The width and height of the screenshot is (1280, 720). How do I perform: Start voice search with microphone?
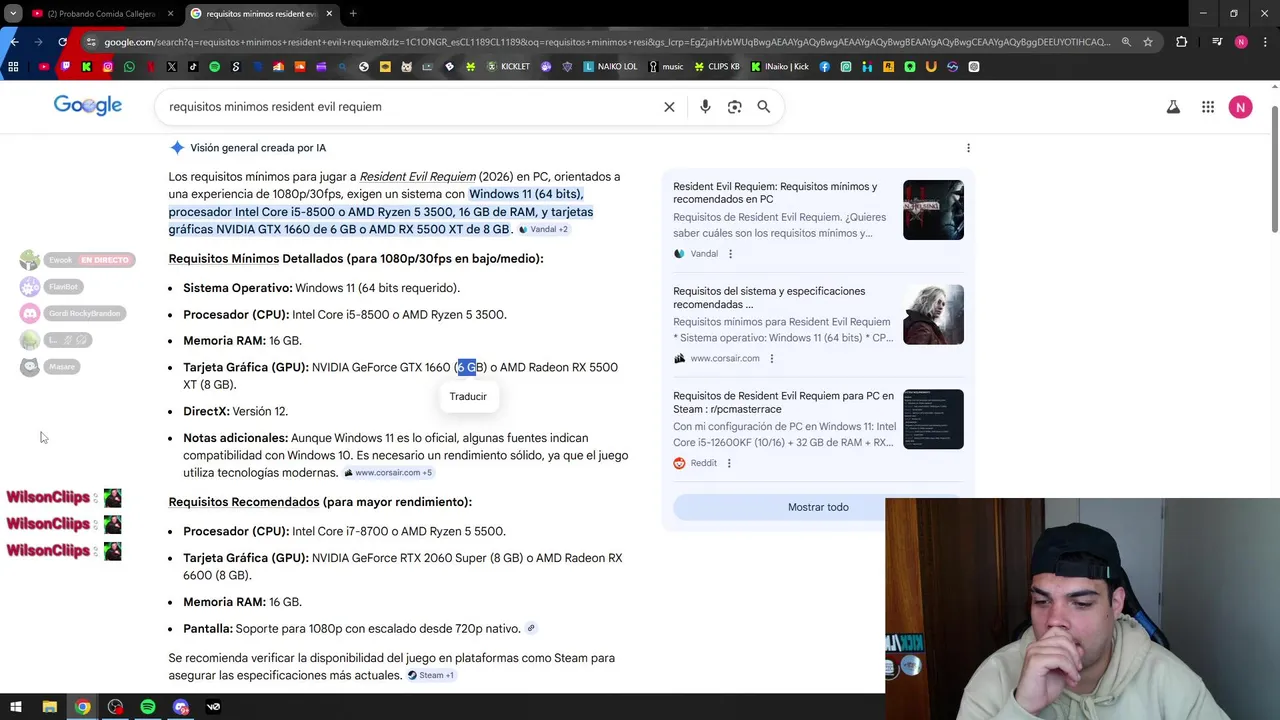[705, 107]
